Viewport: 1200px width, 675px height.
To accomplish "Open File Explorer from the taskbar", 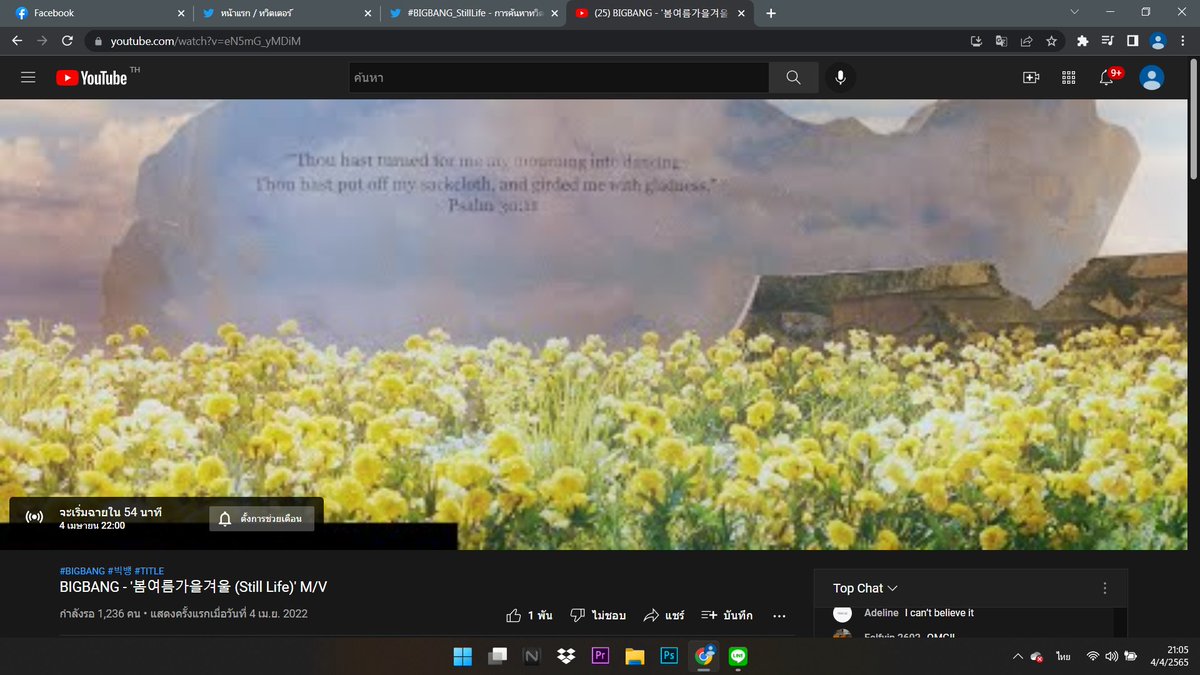I will [635, 656].
